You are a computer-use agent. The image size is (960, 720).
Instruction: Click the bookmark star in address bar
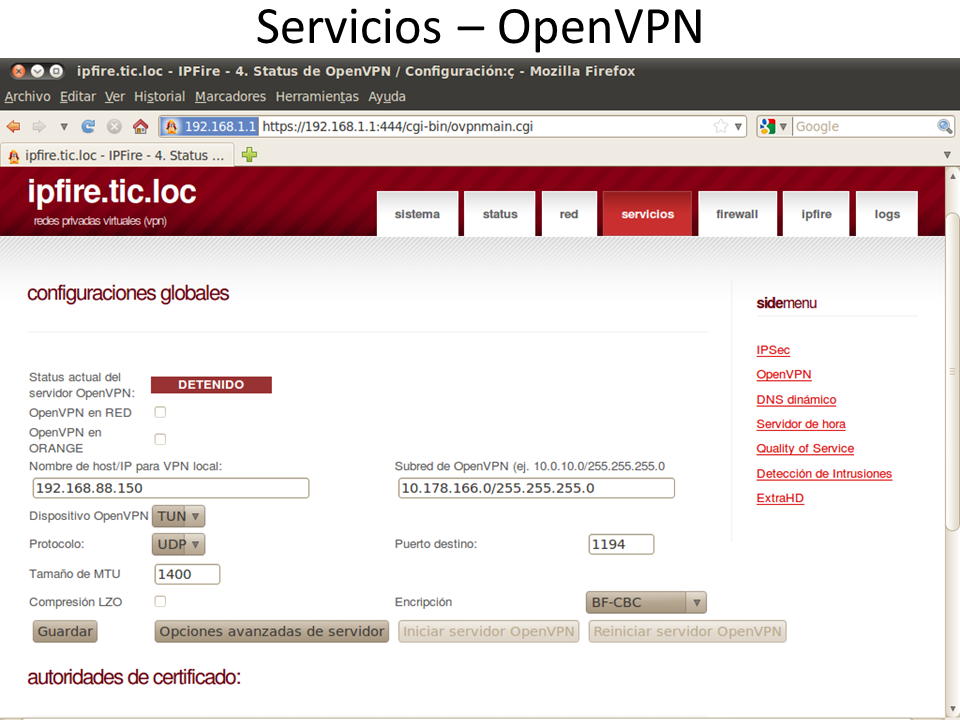721,127
